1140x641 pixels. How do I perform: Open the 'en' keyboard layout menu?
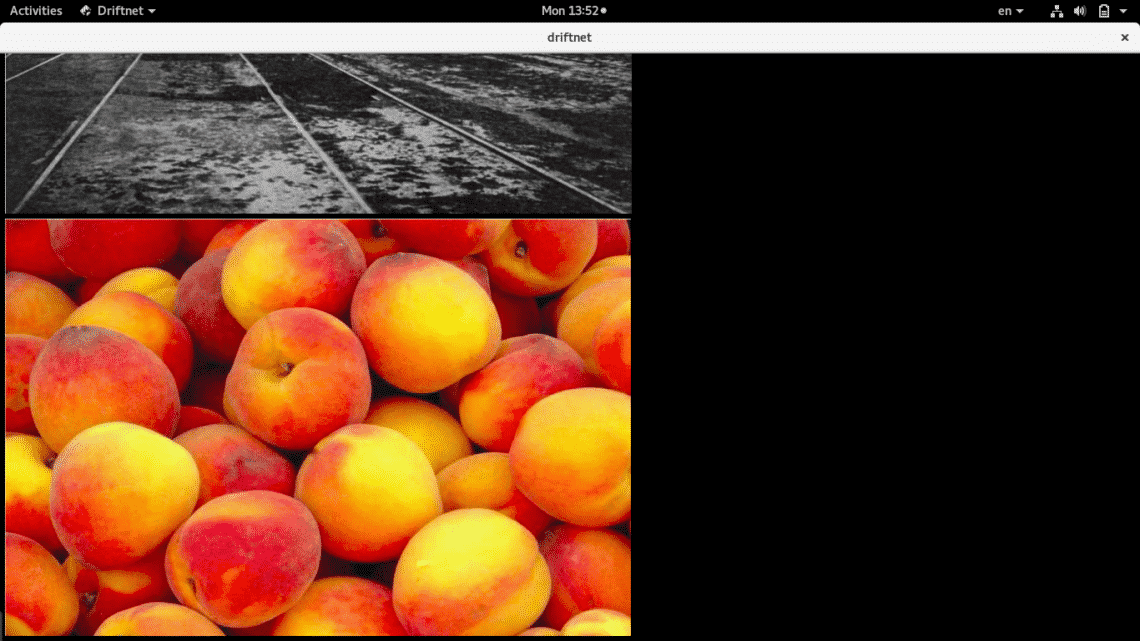click(x=1011, y=11)
